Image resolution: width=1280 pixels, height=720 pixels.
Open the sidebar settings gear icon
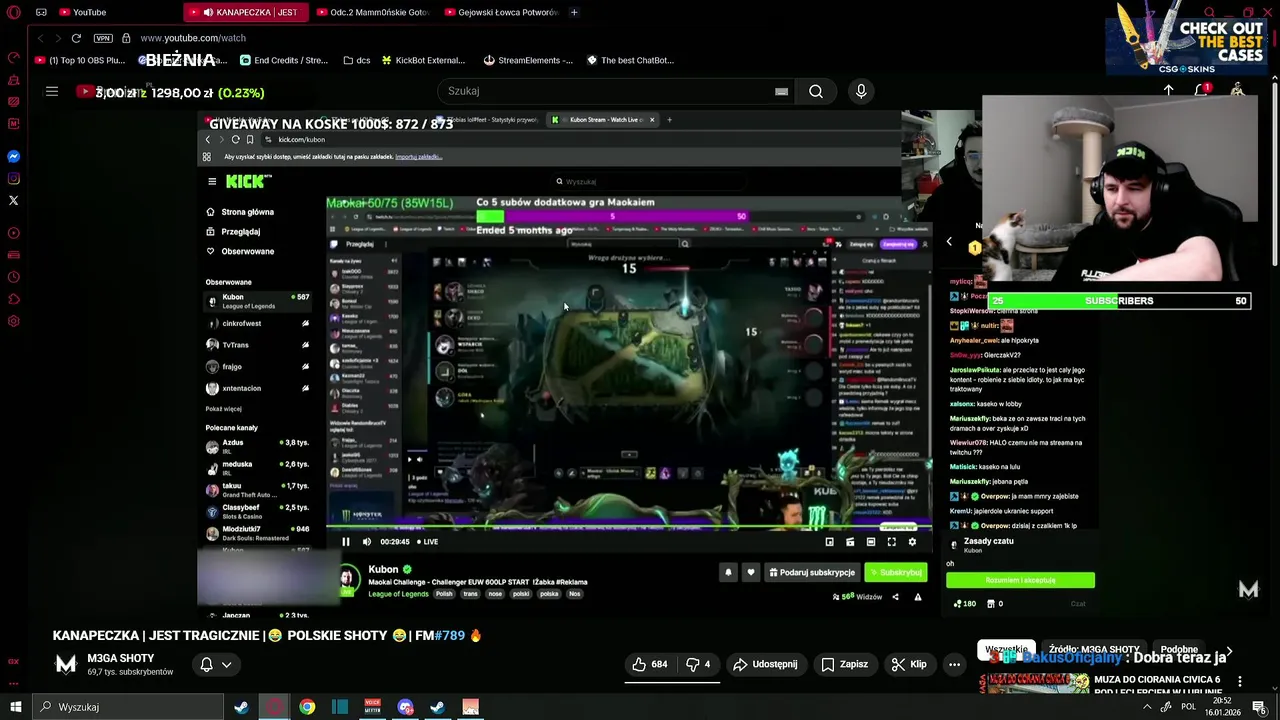pos(13,321)
